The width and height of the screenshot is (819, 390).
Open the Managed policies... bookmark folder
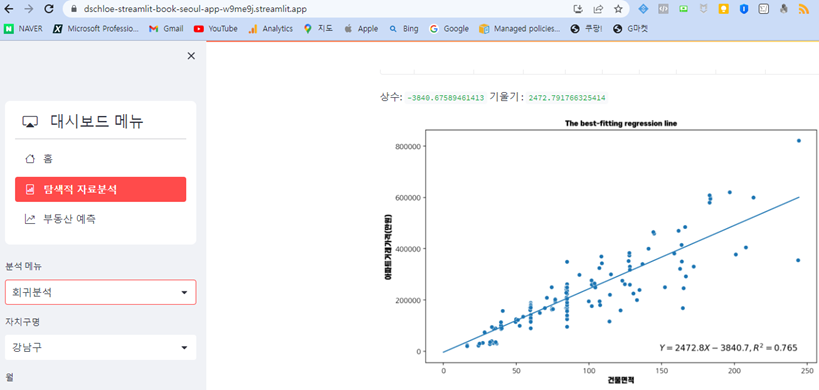coord(520,29)
